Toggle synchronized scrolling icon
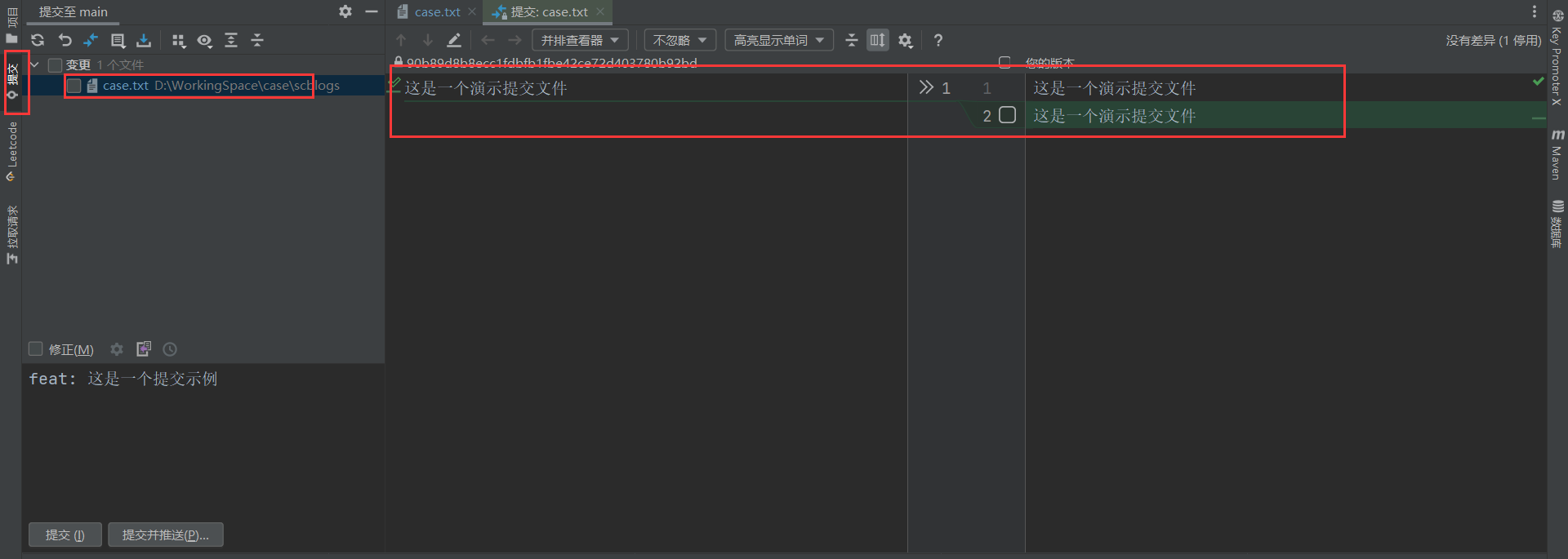Viewport: 1568px width, 559px height. coord(878,40)
